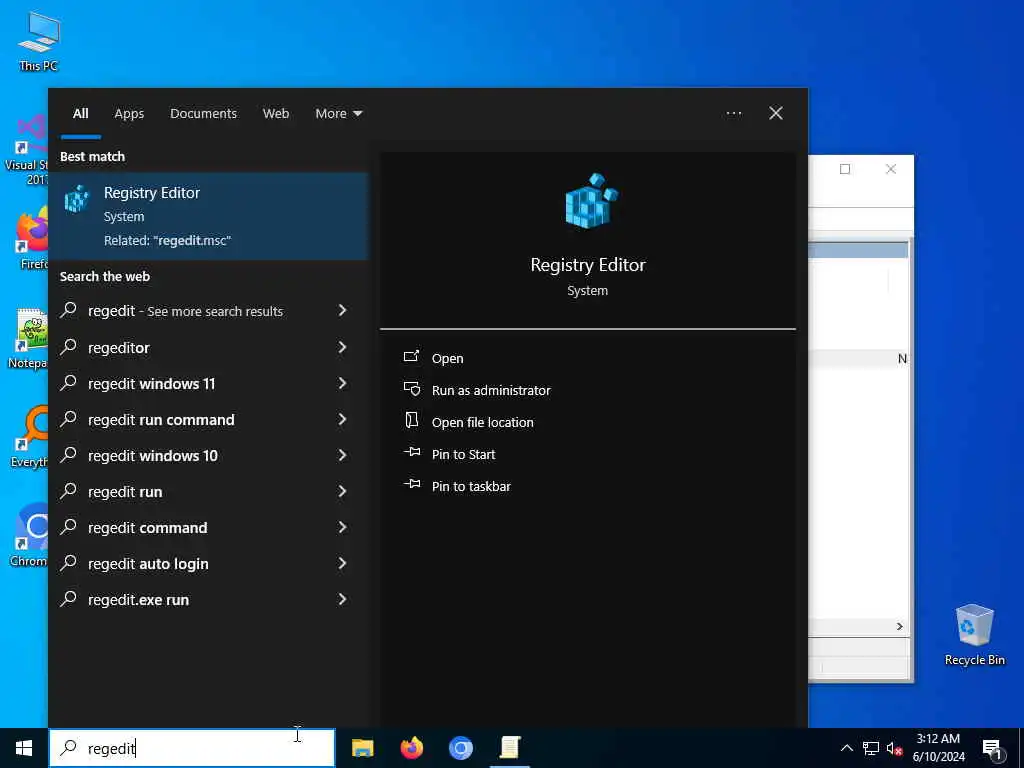Click the magnifier icon beside 'regedit windows 11'
This screenshot has width=1024, height=768.
click(x=69, y=382)
